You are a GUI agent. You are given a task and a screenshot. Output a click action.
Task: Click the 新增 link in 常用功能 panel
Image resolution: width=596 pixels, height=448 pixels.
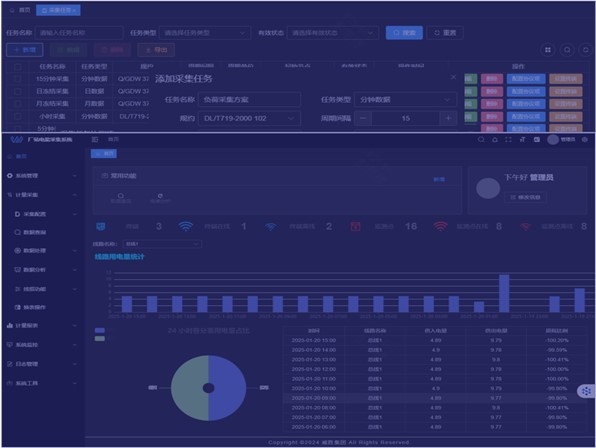(x=439, y=179)
